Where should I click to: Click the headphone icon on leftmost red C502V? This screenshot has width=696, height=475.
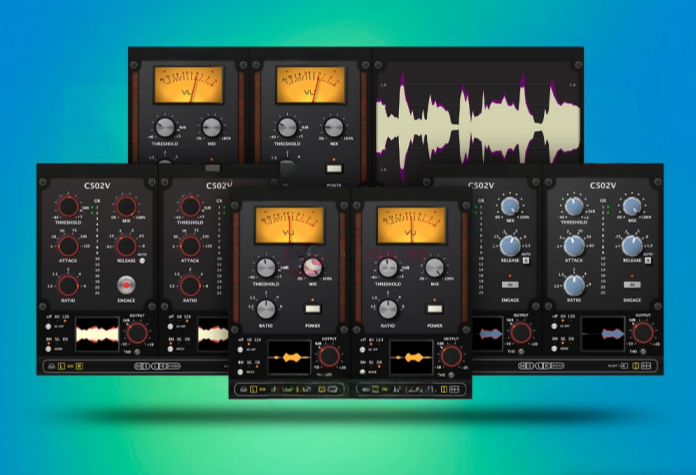pyautogui.click(x=52, y=366)
